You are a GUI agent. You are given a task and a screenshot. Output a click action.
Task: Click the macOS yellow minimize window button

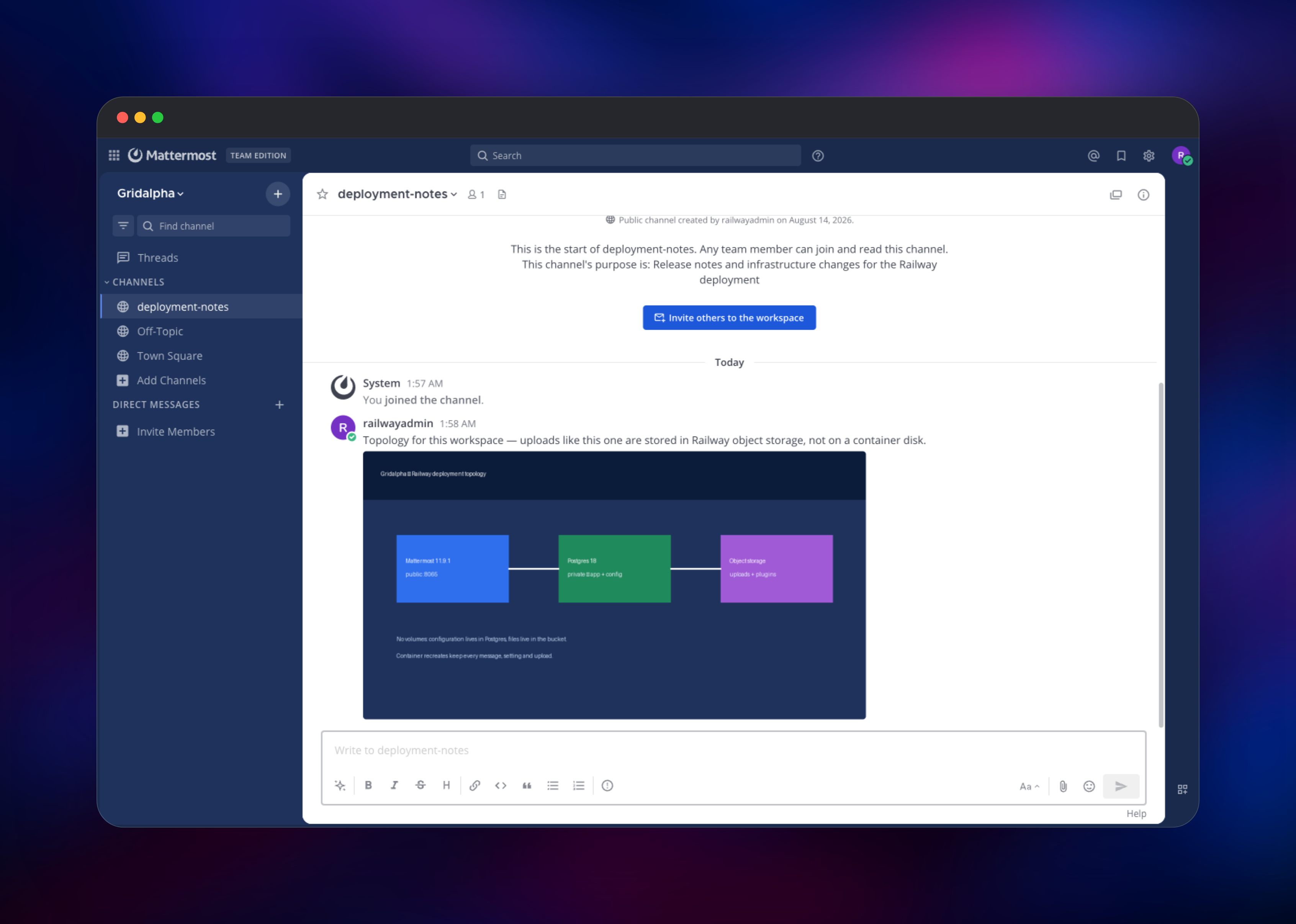[x=140, y=117]
